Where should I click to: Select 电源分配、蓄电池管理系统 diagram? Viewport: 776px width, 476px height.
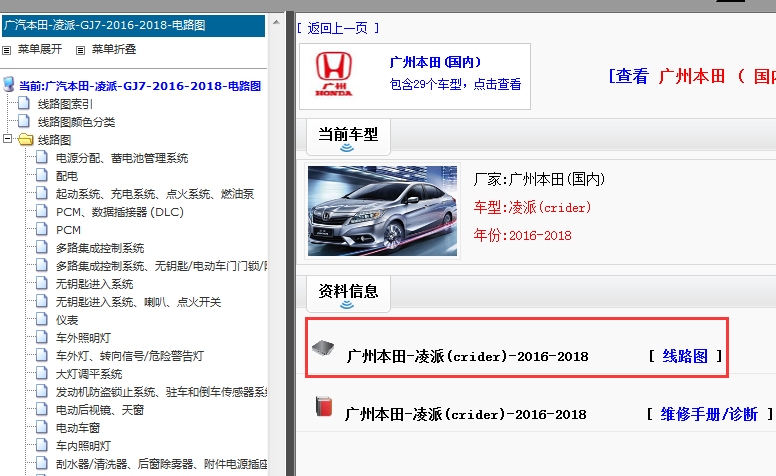coord(122,158)
